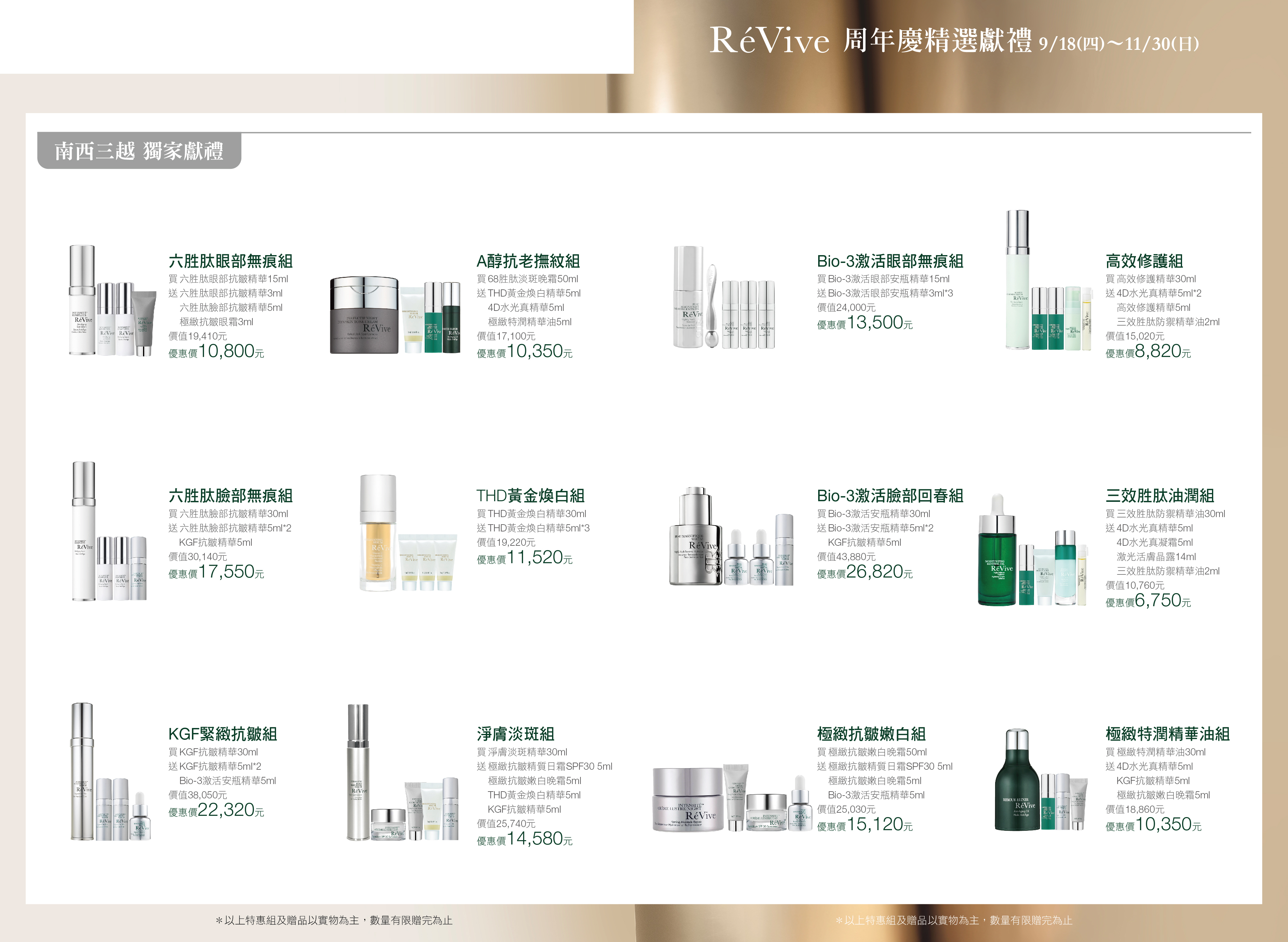
Task: Click the 淨膚淡斑組 優惠價 14,580元 price
Action: (x=524, y=840)
